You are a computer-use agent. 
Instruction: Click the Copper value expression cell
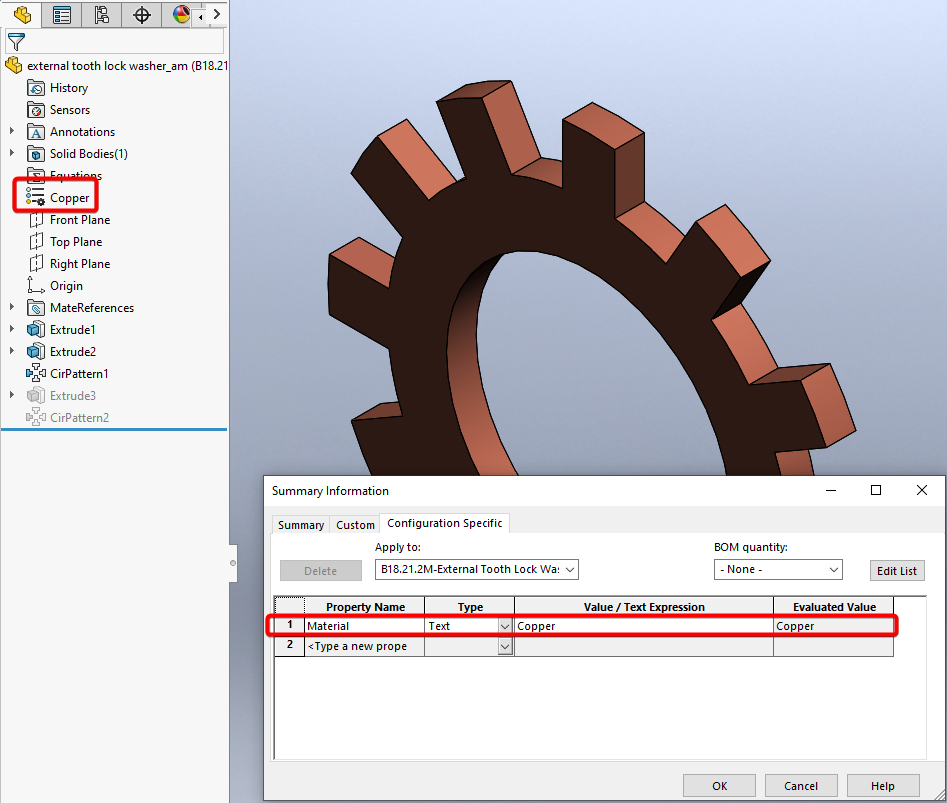click(644, 626)
